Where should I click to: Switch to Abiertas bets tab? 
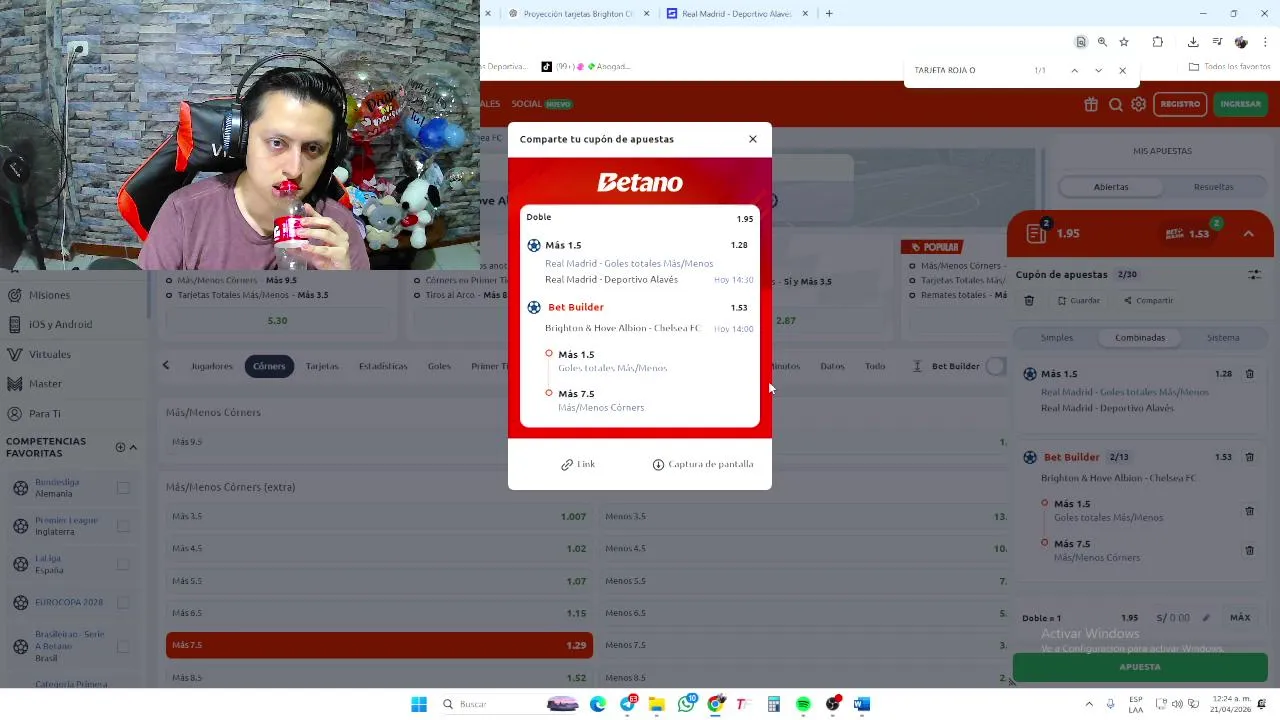coord(1111,187)
